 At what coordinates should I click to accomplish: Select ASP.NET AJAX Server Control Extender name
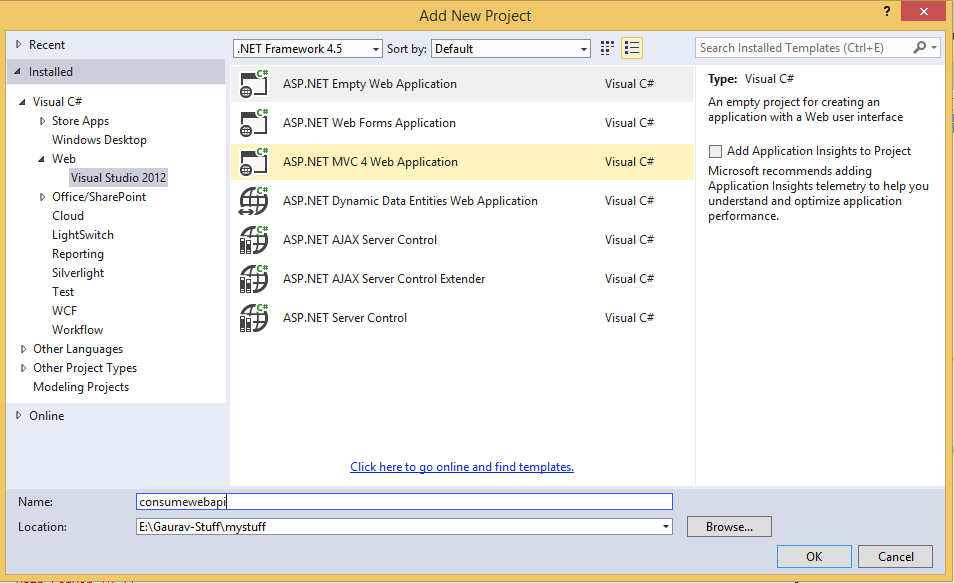coord(384,279)
